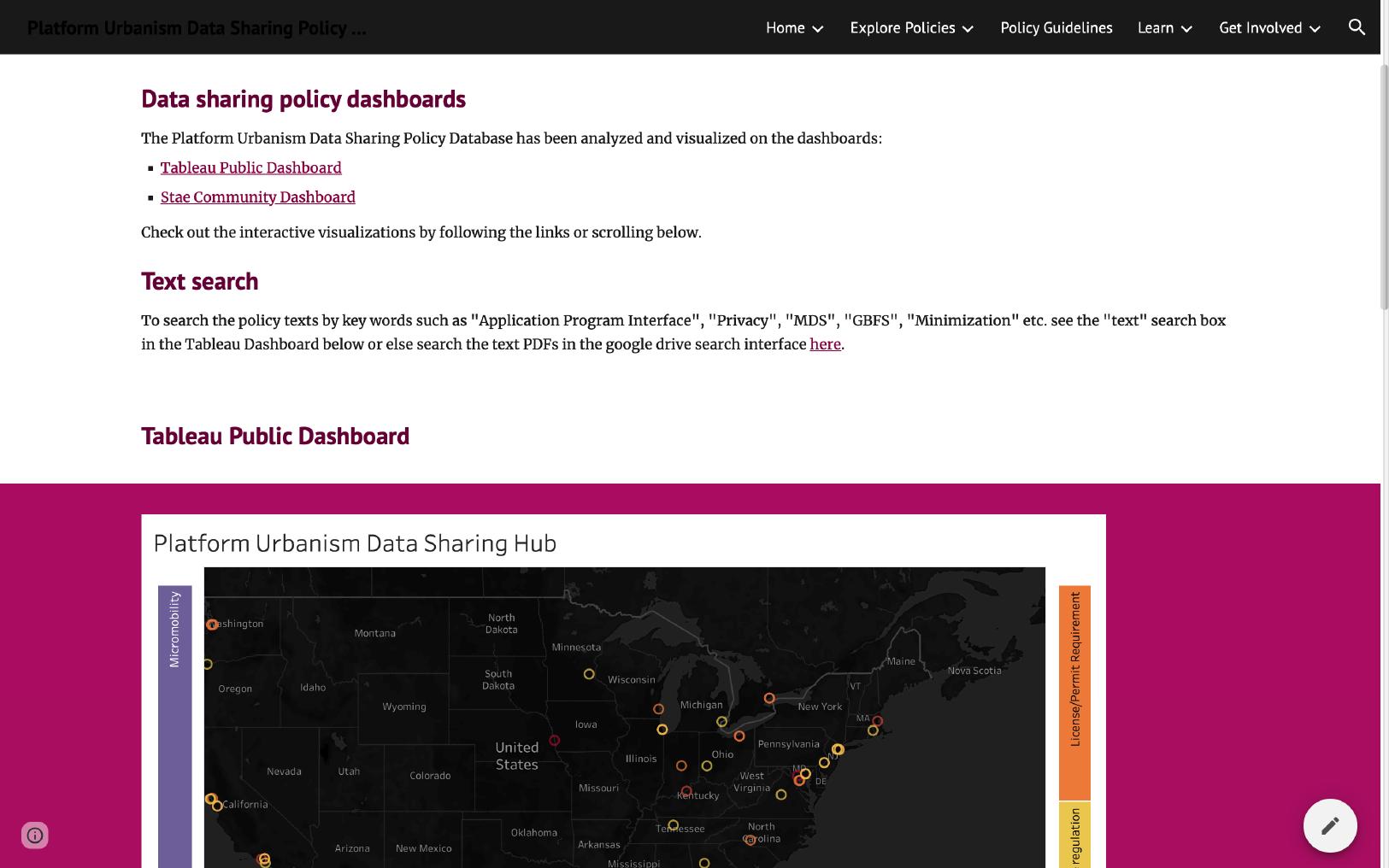Click the map marker near Wisconsin label

(x=589, y=674)
